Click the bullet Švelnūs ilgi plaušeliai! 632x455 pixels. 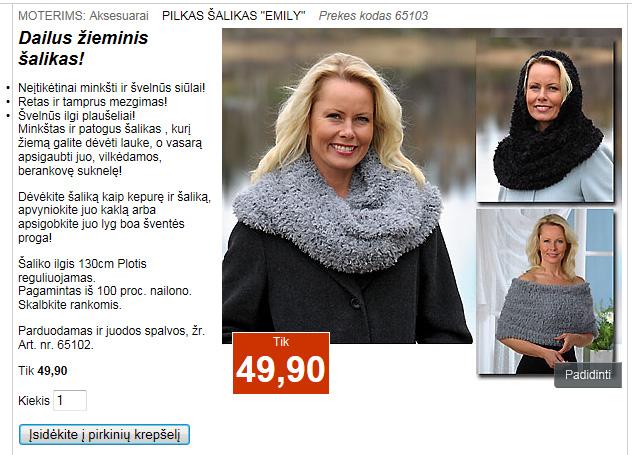[x=77, y=116]
